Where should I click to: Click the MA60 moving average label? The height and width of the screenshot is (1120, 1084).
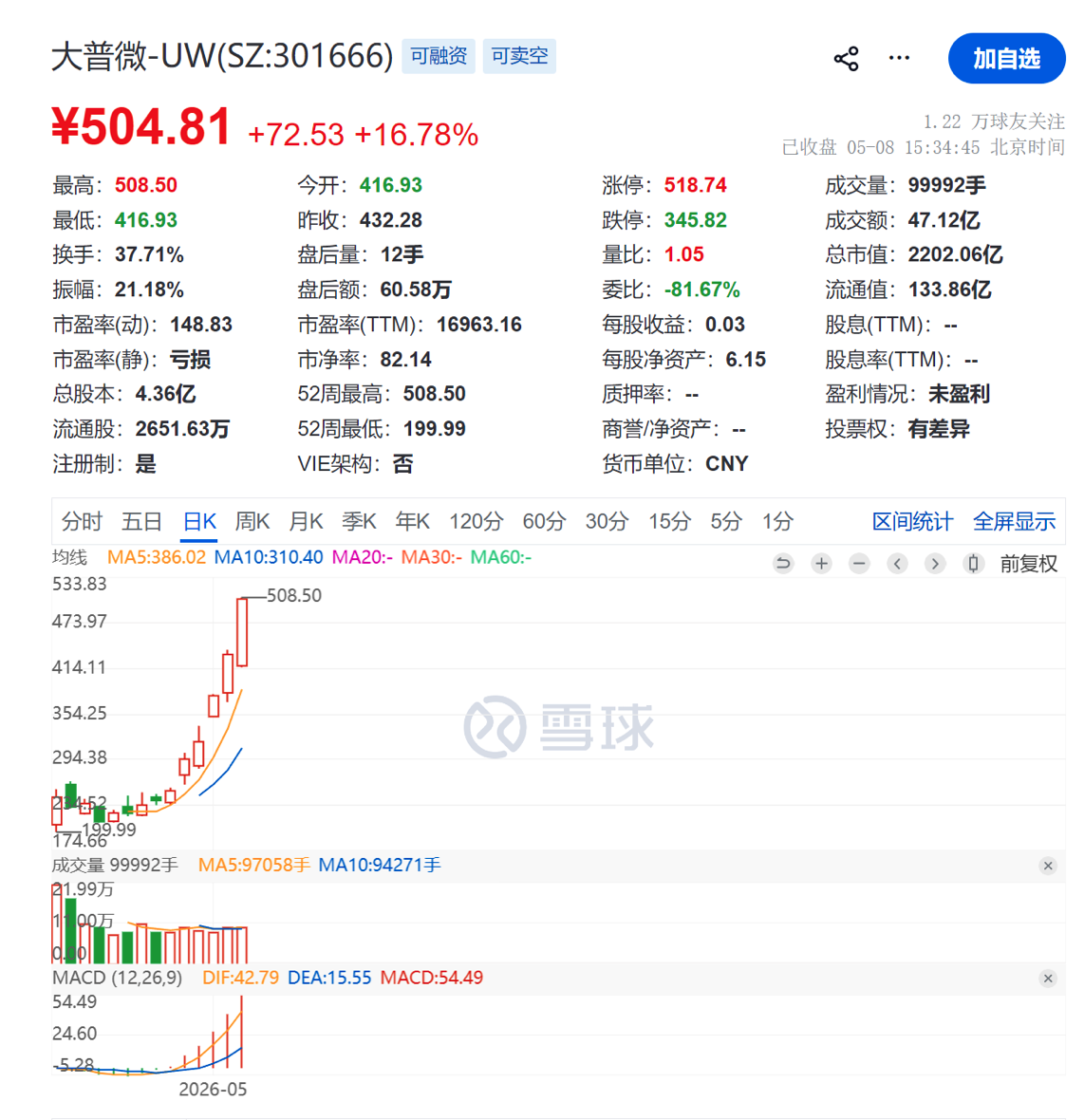(x=500, y=557)
